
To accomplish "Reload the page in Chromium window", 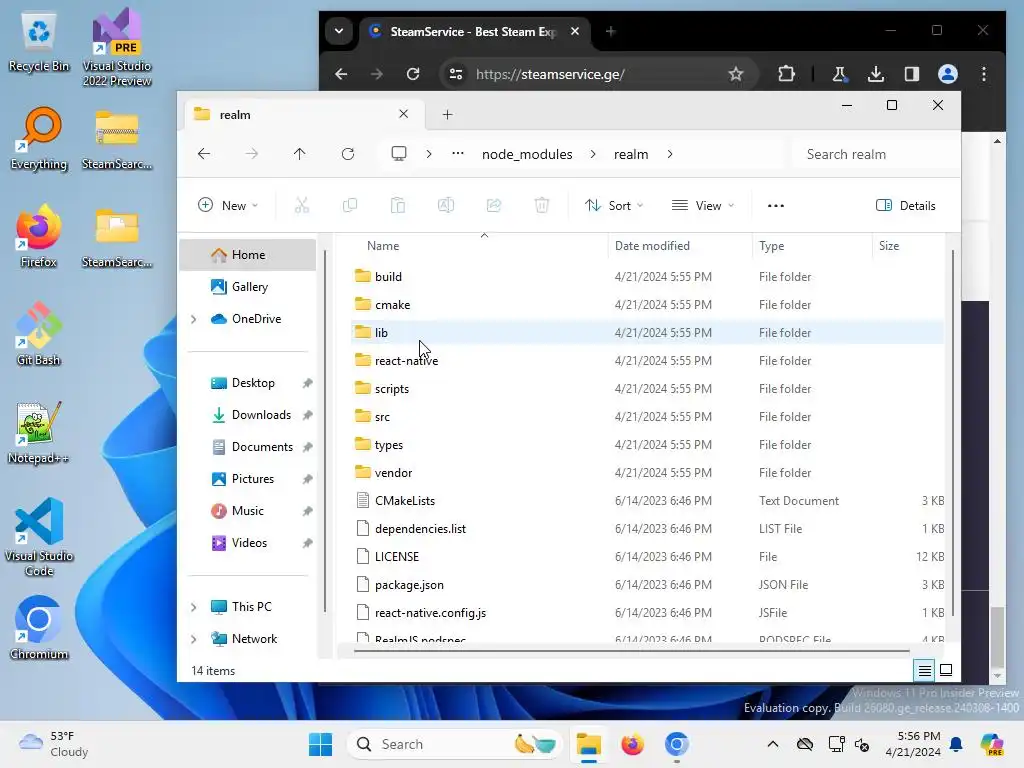I will tap(413, 74).
